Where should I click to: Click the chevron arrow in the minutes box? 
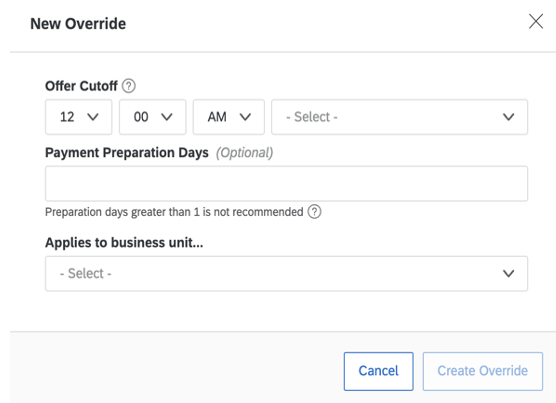coord(167,117)
